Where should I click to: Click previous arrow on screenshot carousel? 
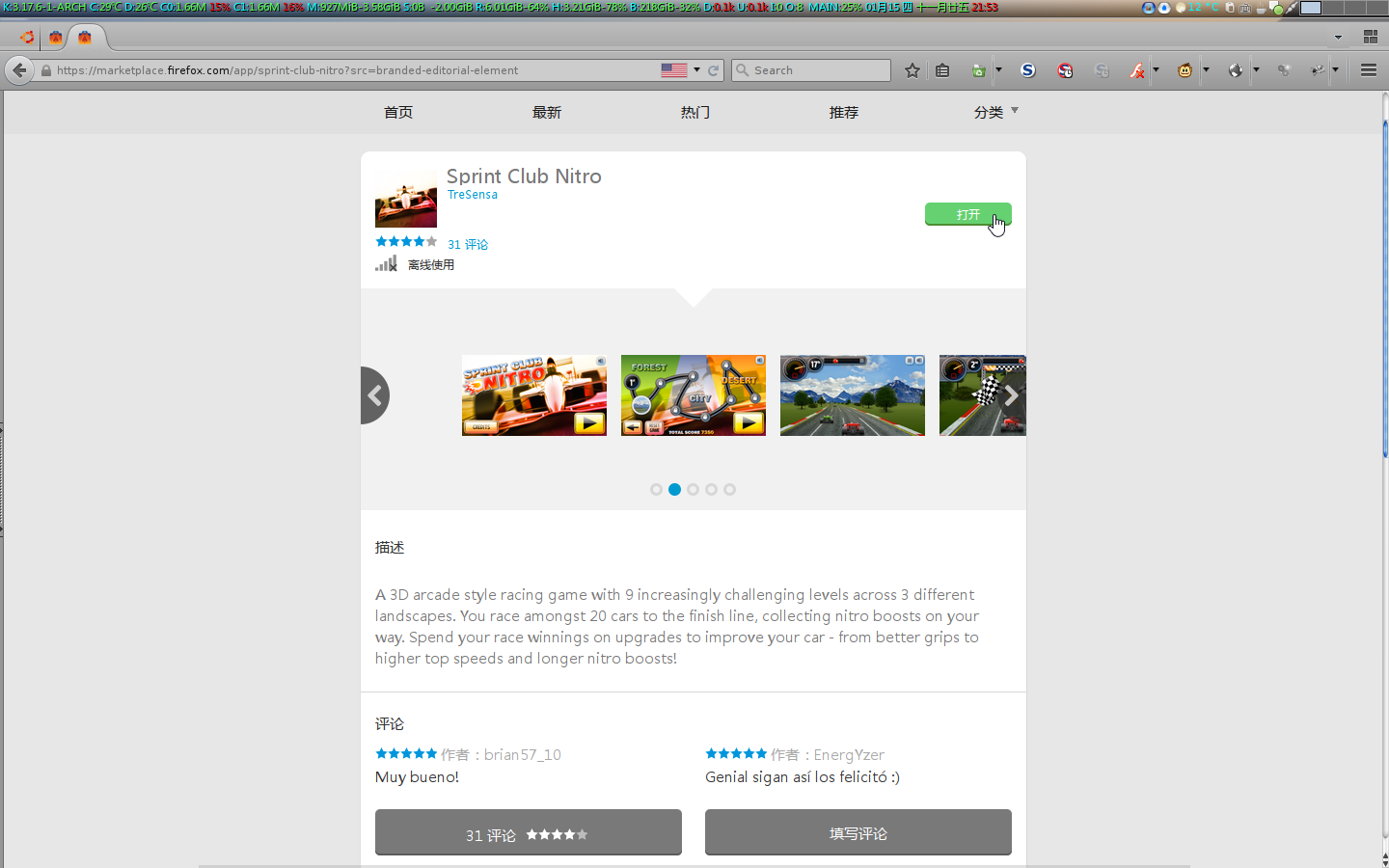(x=374, y=395)
